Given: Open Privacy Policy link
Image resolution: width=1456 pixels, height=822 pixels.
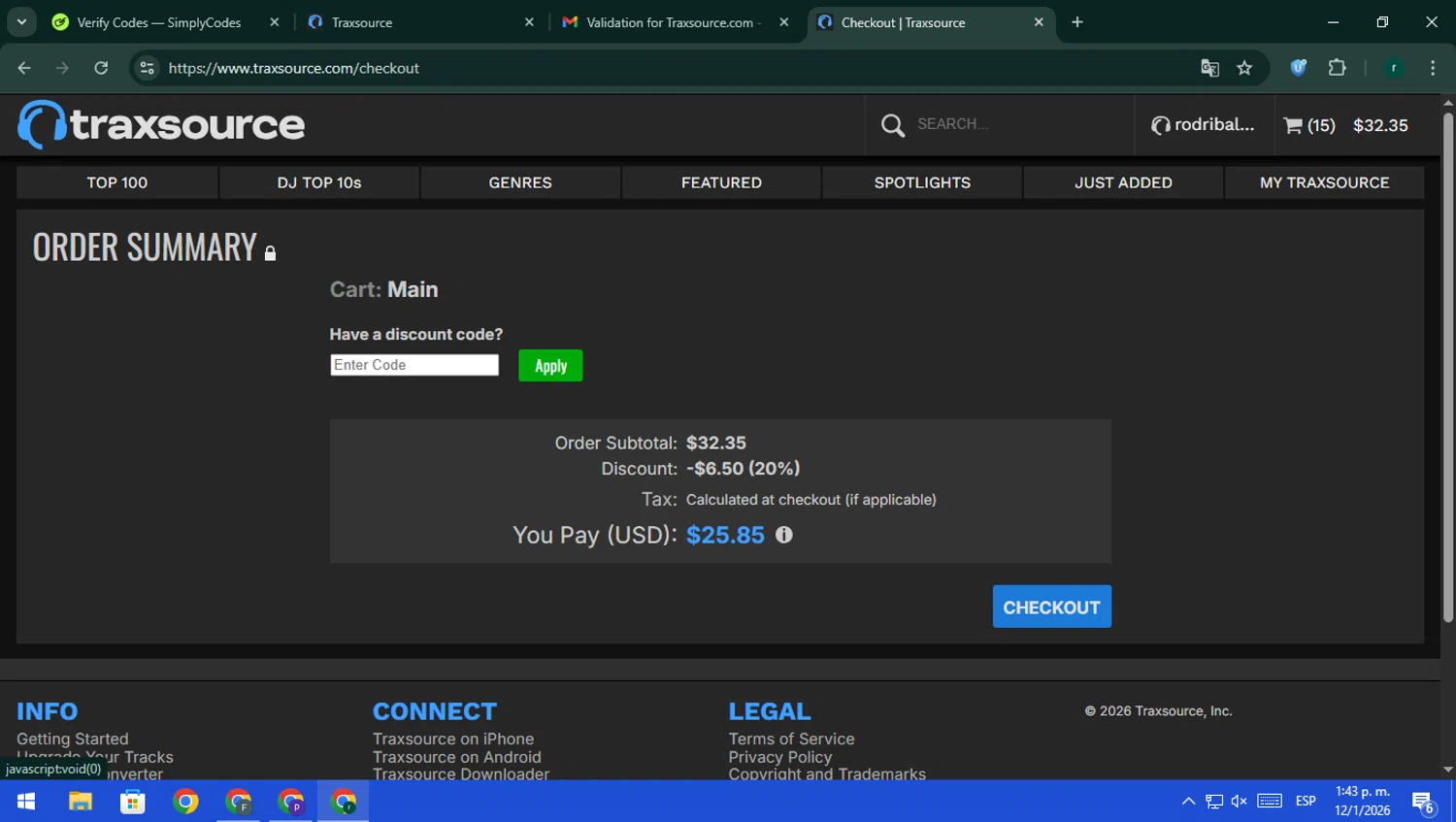Looking at the screenshot, I should coord(780,757).
